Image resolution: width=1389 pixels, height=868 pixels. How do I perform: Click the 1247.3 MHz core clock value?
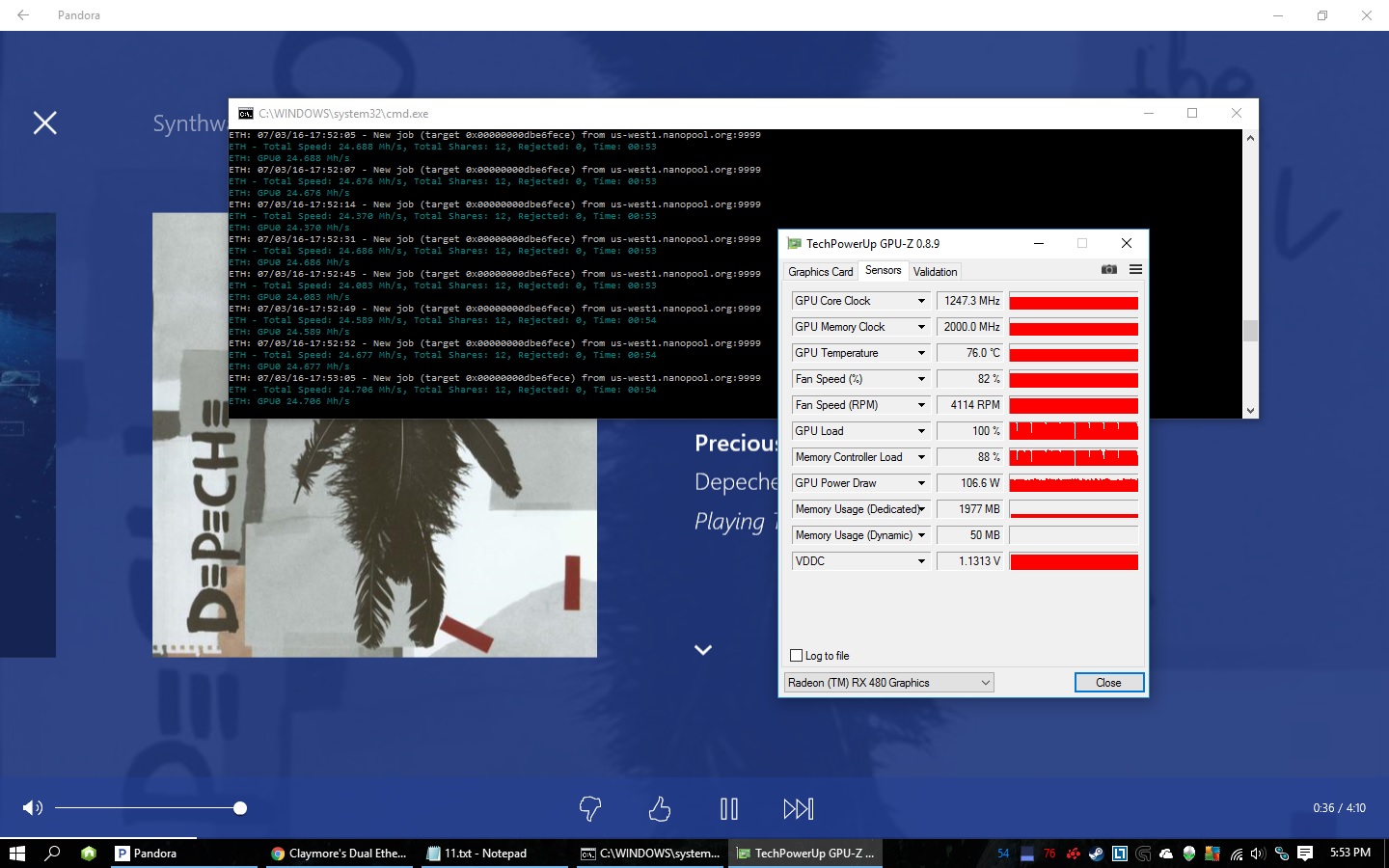coord(970,301)
